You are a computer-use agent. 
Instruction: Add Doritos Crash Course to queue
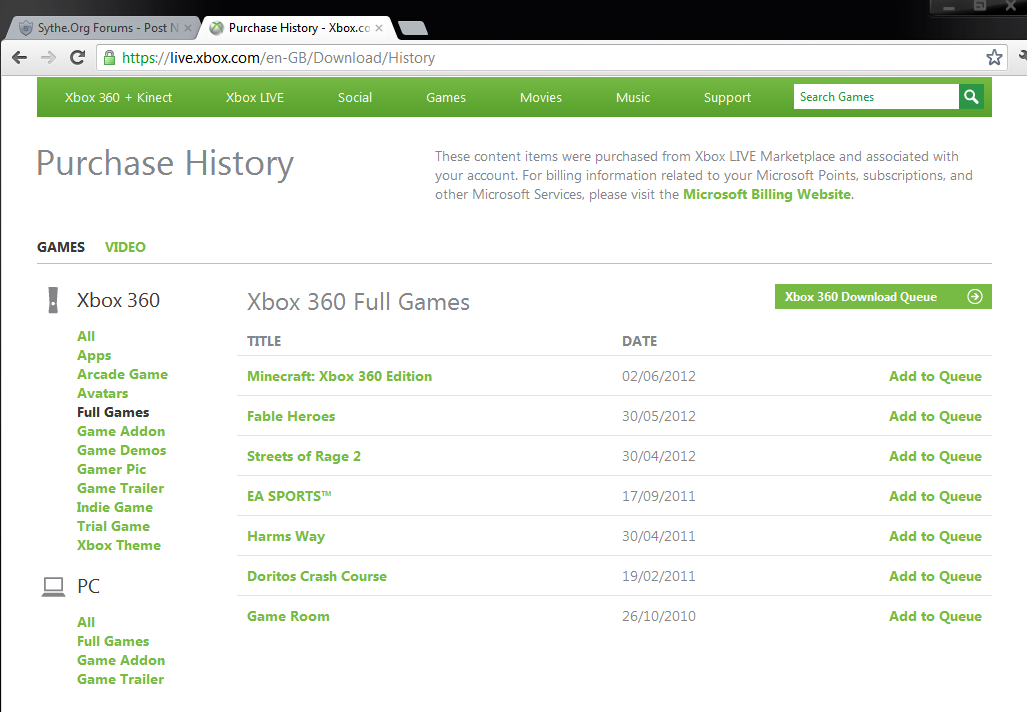(x=935, y=576)
